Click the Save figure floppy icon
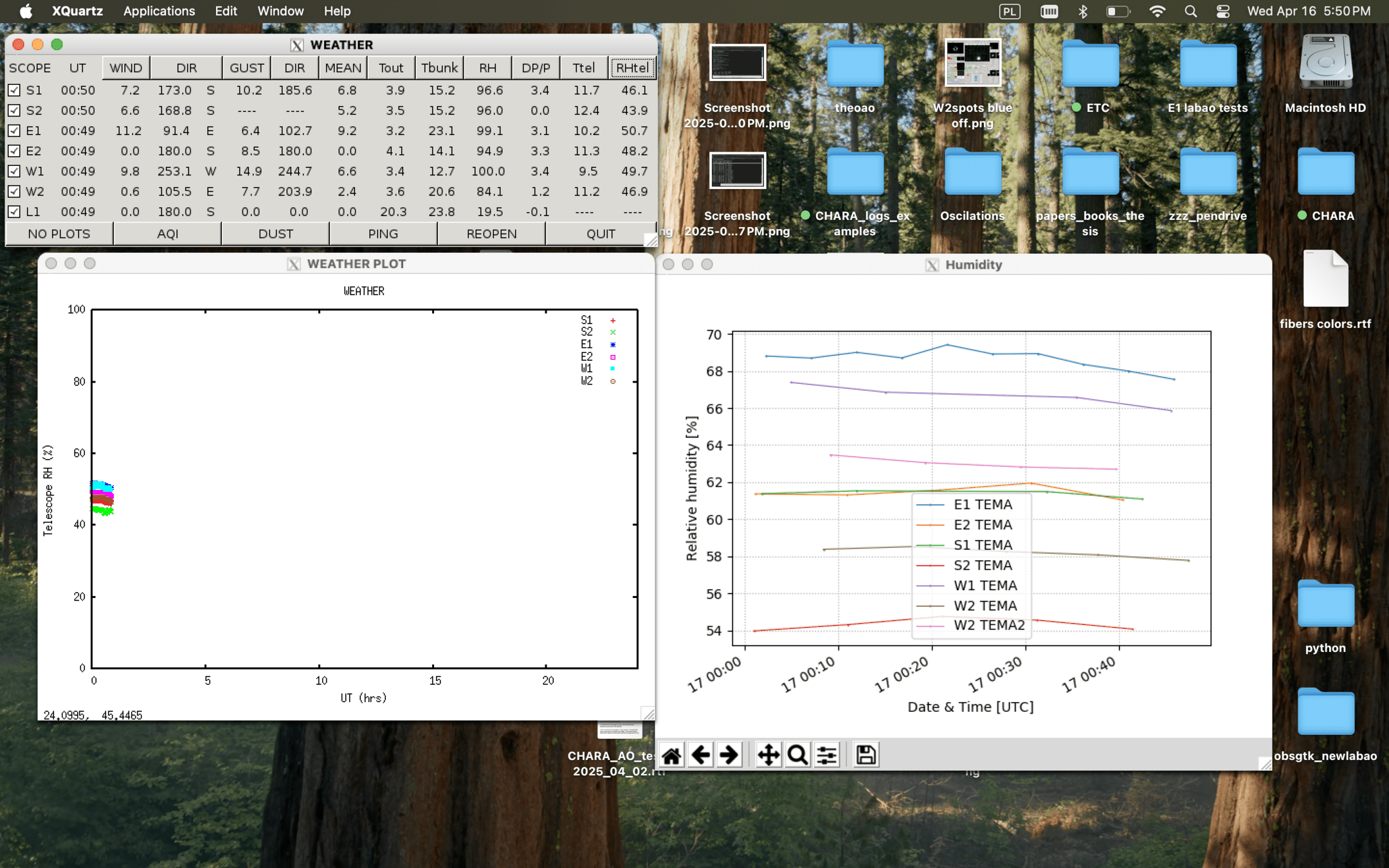This screenshot has width=1389, height=868. (x=866, y=755)
